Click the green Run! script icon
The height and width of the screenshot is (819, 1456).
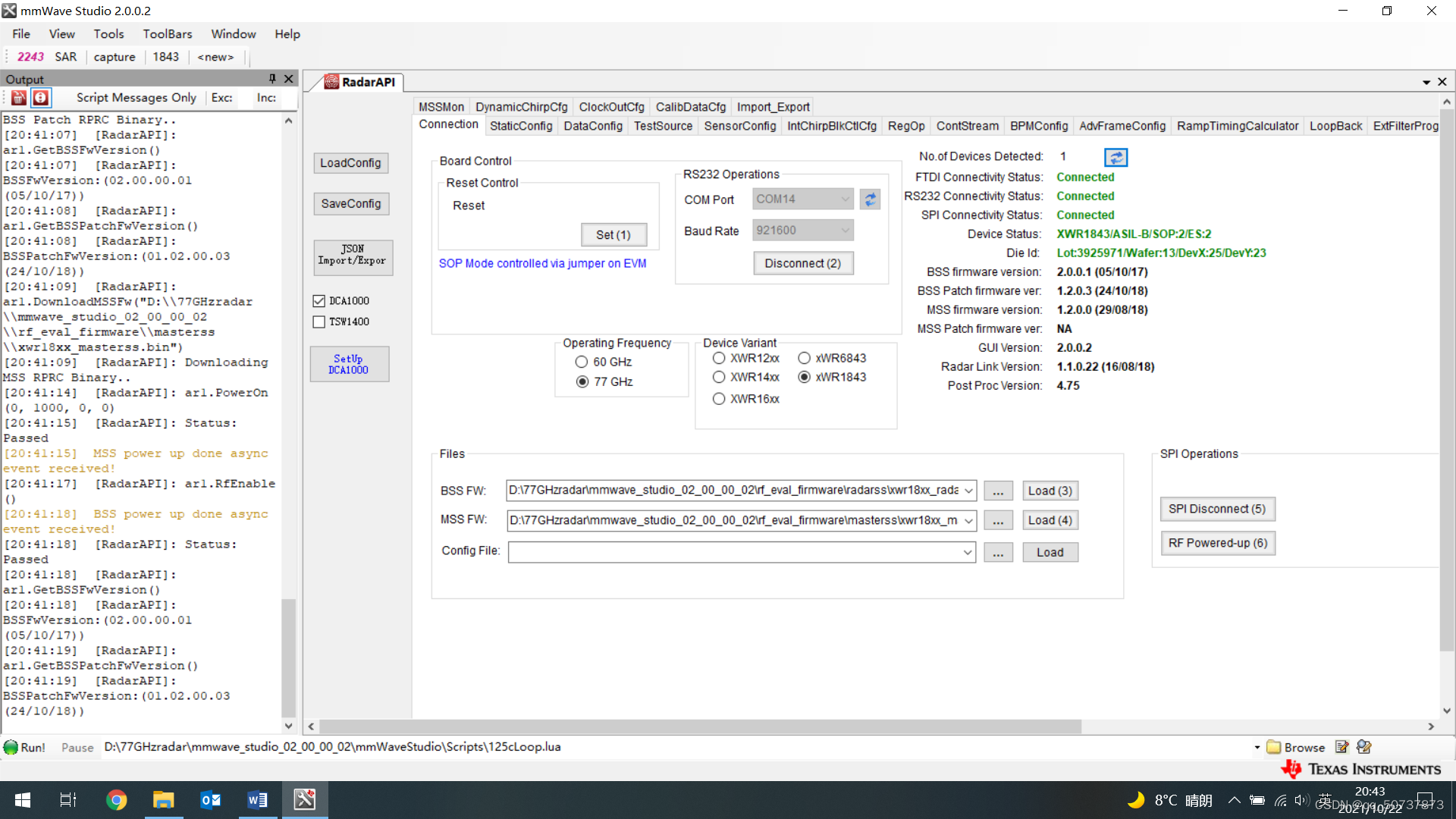pos(11,748)
